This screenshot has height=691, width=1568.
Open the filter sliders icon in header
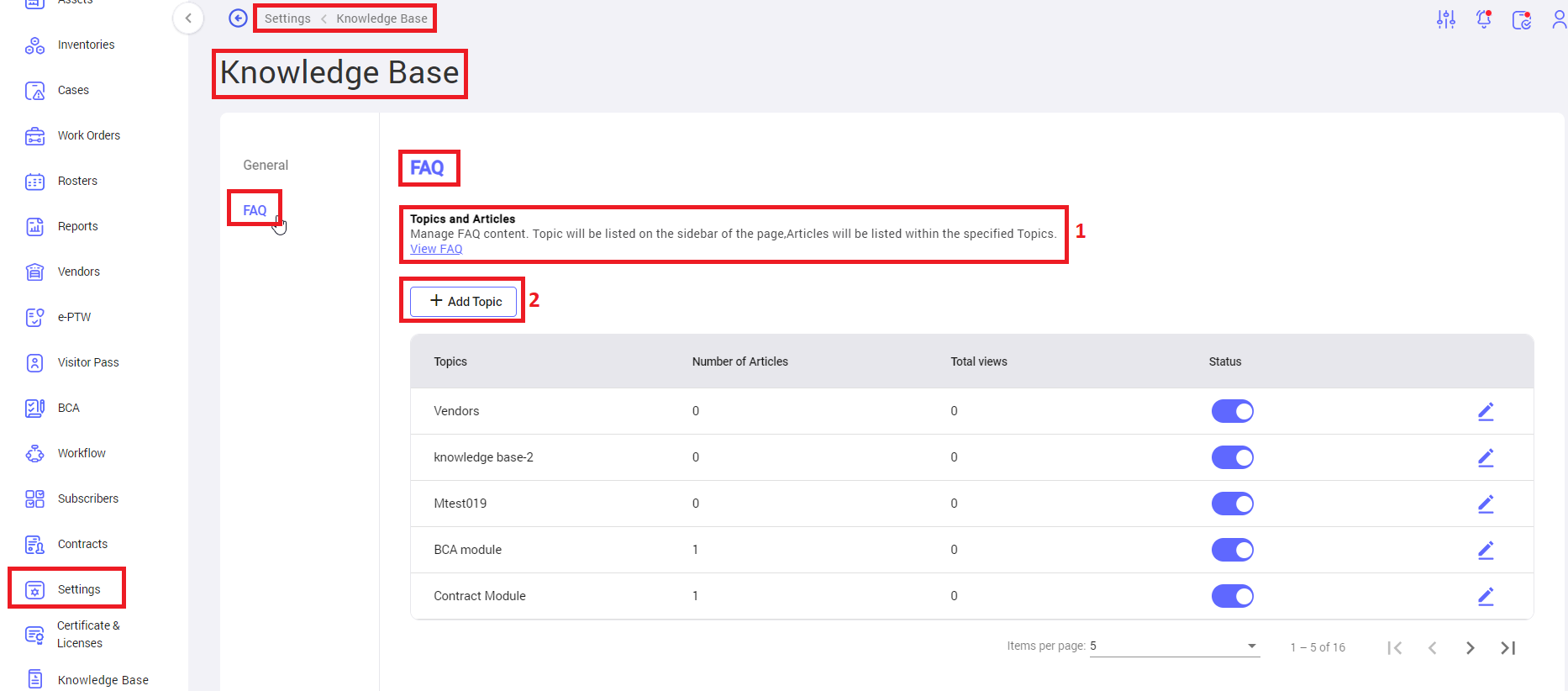tap(1445, 19)
